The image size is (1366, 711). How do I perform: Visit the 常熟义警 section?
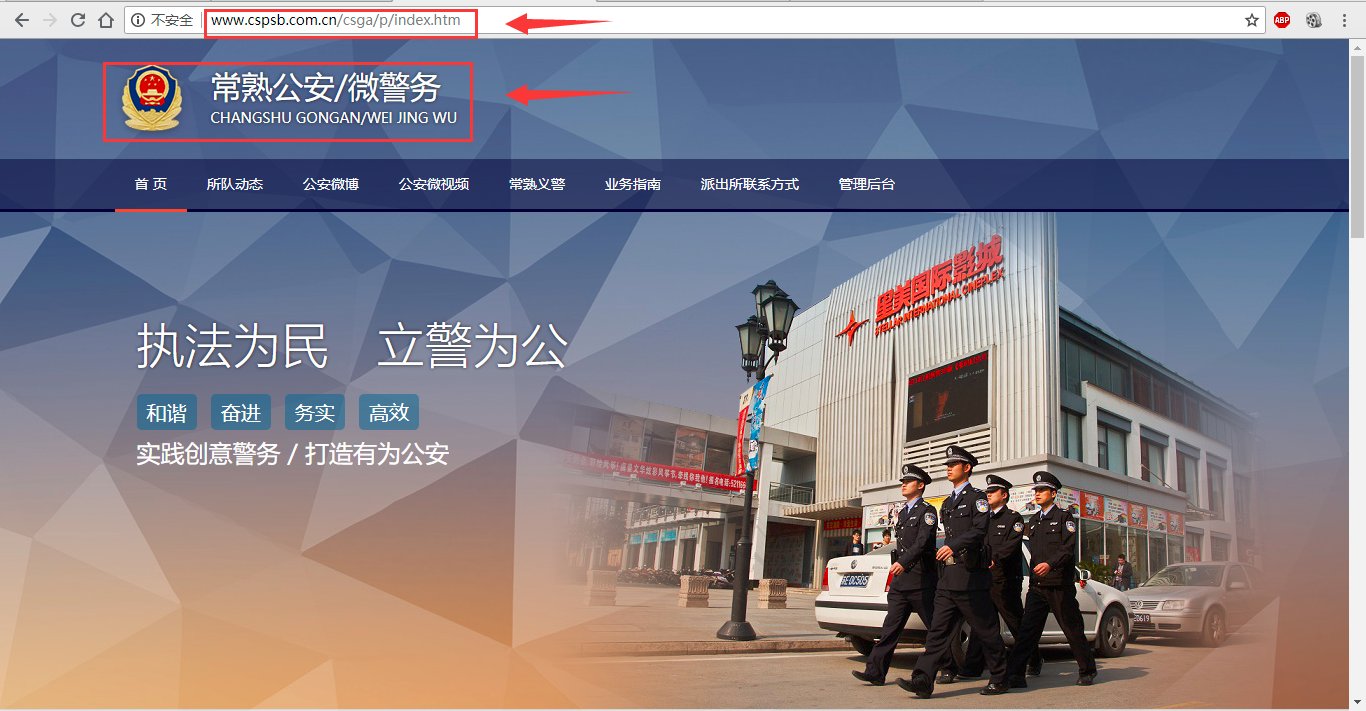click(x=536, y=184)
